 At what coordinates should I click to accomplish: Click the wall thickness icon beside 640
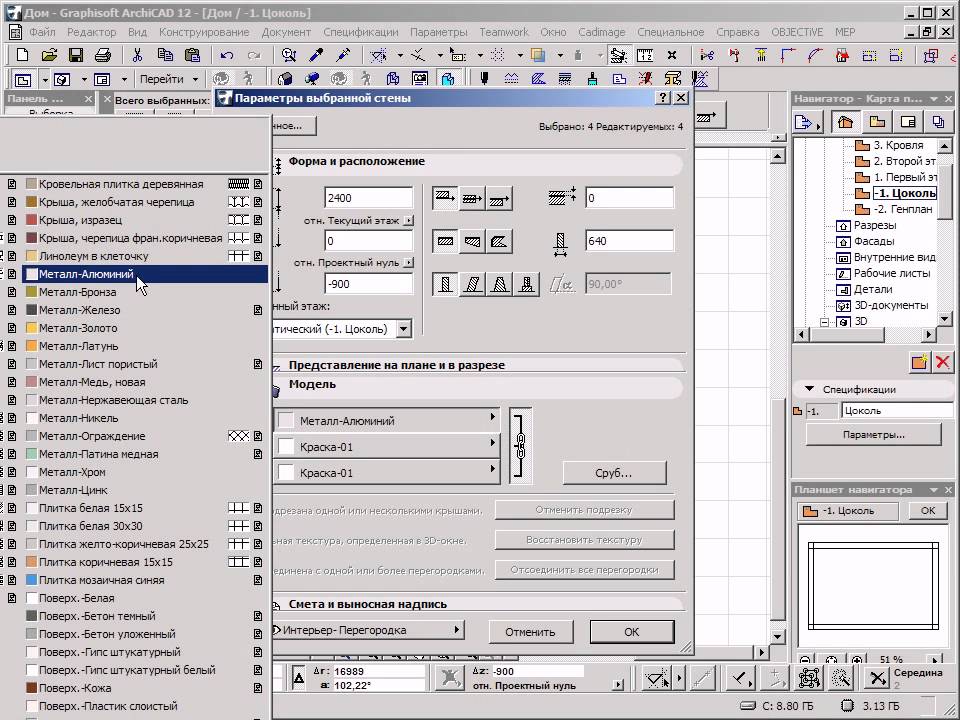[560, 242]
